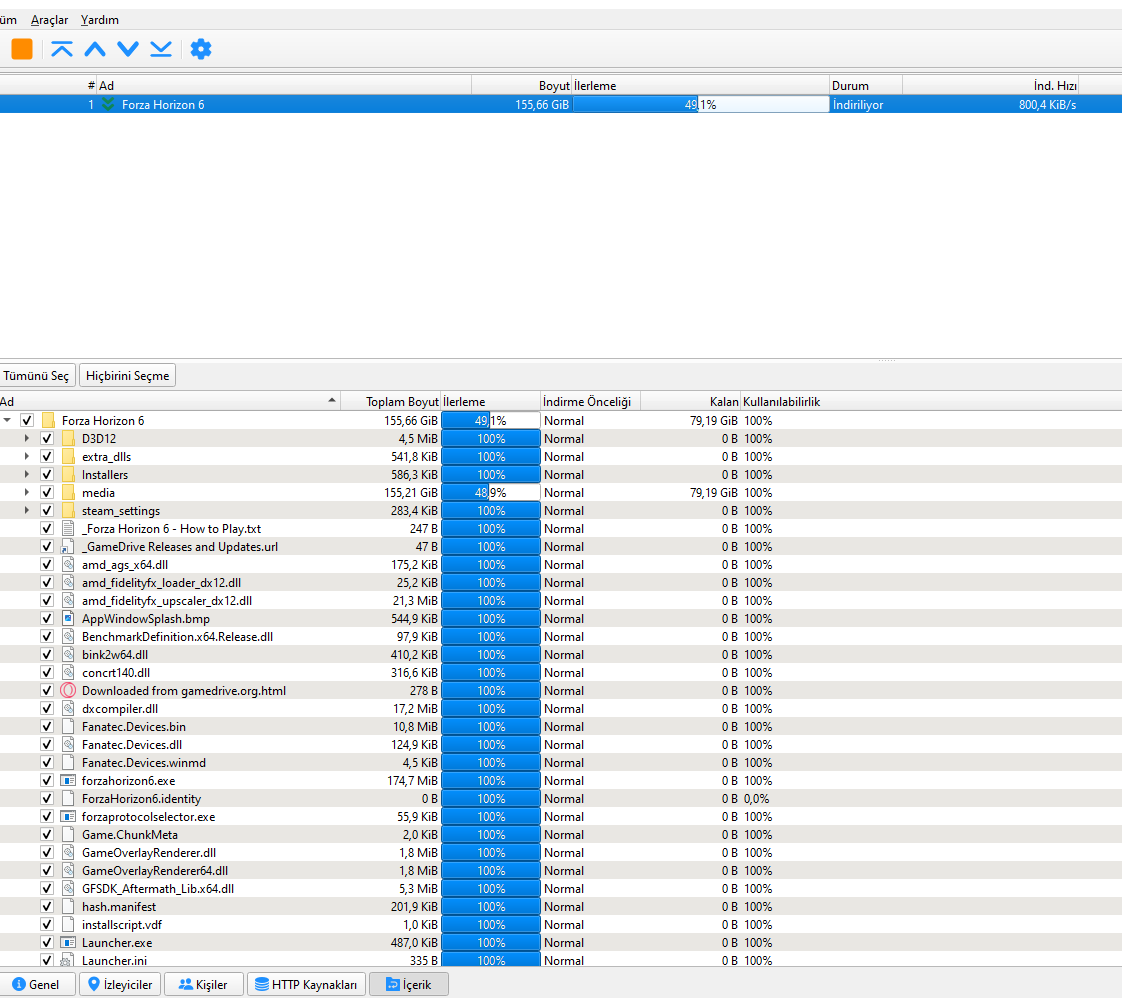Click the shortcut icon of _GameDrive Releases and Updates.url
The image size is (1122, 998).
[x=69, y=547]
